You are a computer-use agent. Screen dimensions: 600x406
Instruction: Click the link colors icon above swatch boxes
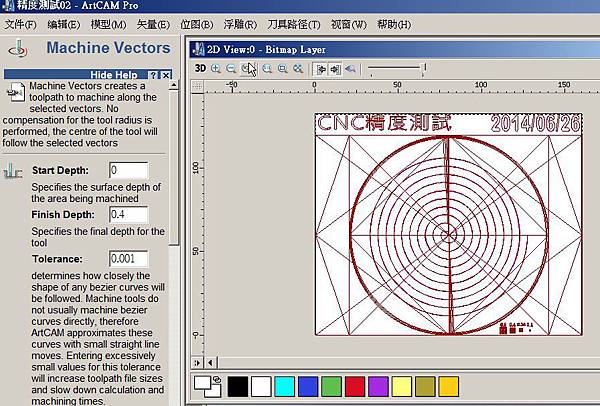[x=217, y=379]
